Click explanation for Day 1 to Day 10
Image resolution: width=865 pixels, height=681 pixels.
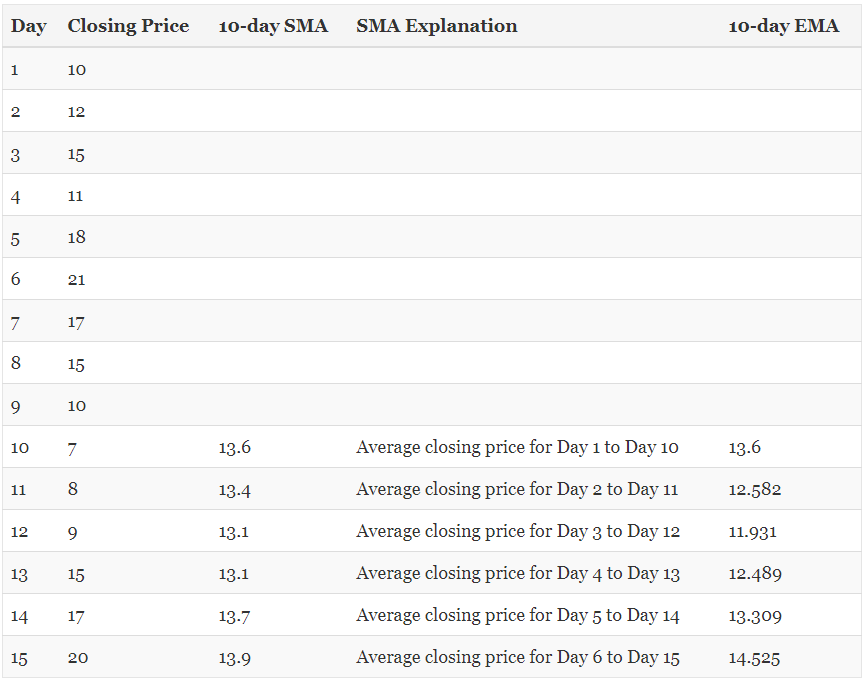517,448
